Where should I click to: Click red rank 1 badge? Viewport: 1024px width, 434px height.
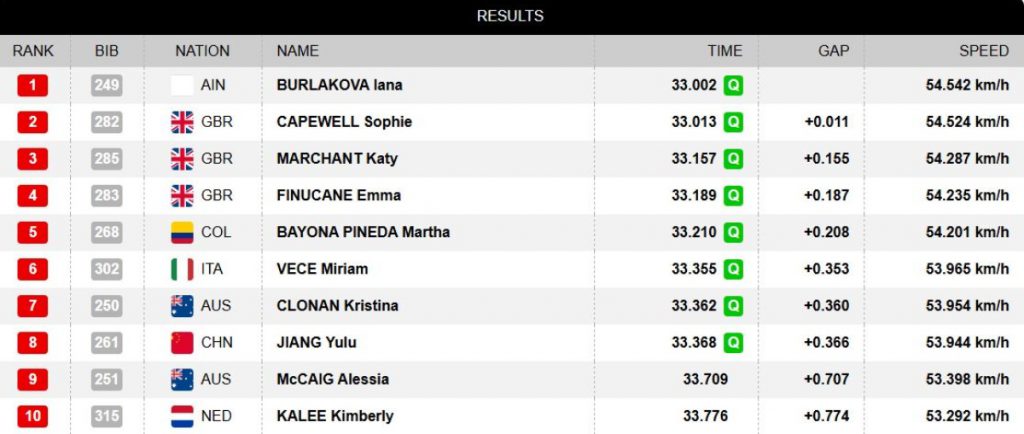pos(32,85)
